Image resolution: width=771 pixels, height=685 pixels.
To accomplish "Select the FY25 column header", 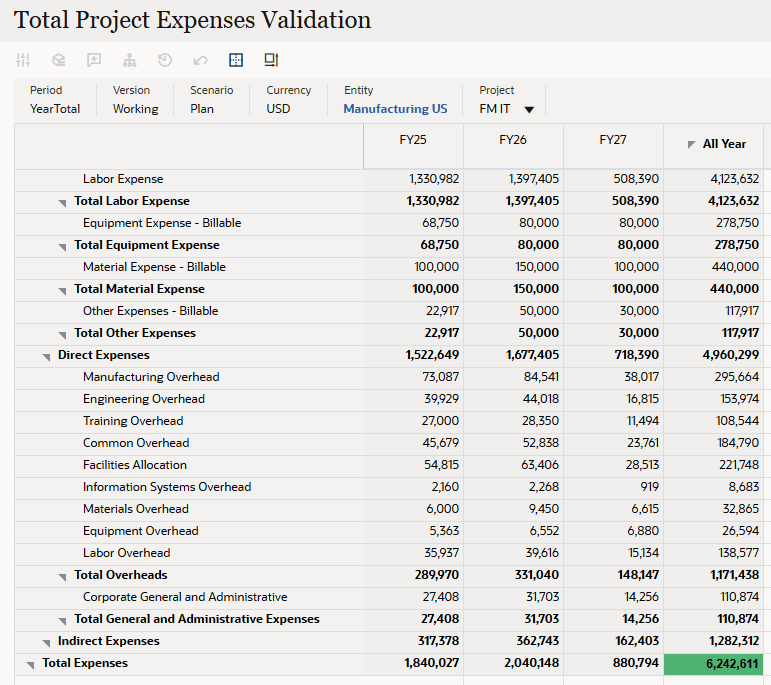I will tap(414, 146).
